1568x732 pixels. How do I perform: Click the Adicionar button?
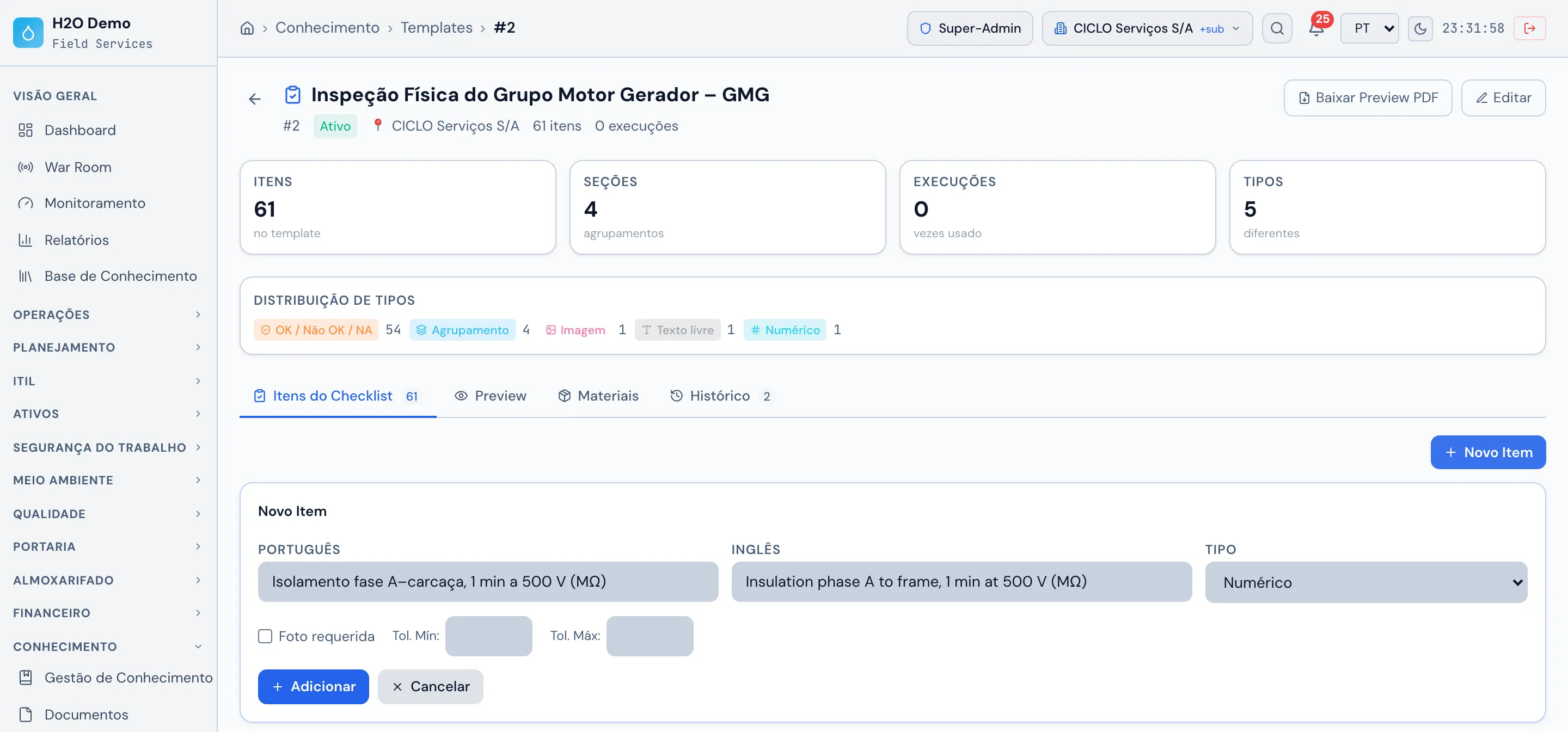coord(314,686)
